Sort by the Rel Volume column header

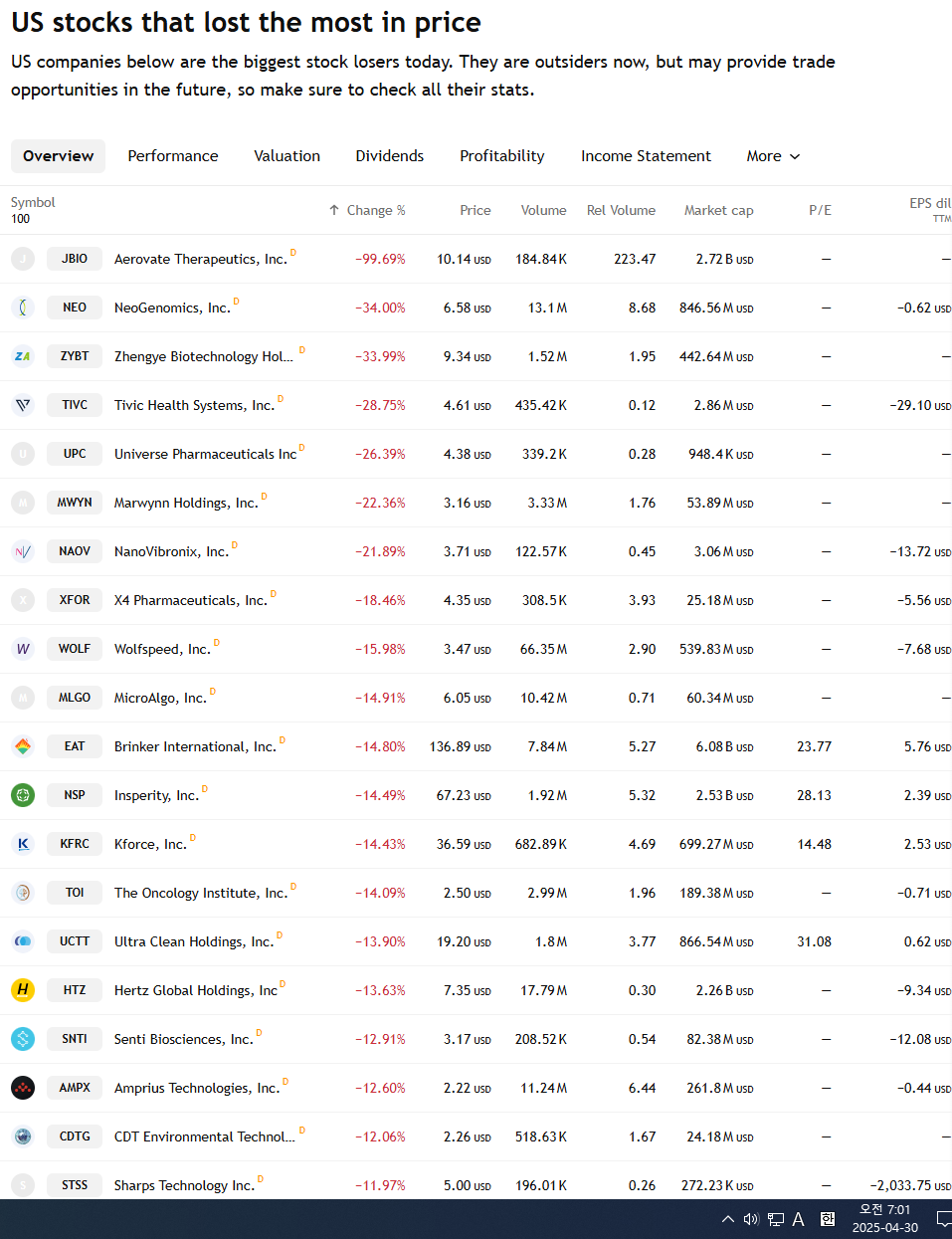pos(621,210)
